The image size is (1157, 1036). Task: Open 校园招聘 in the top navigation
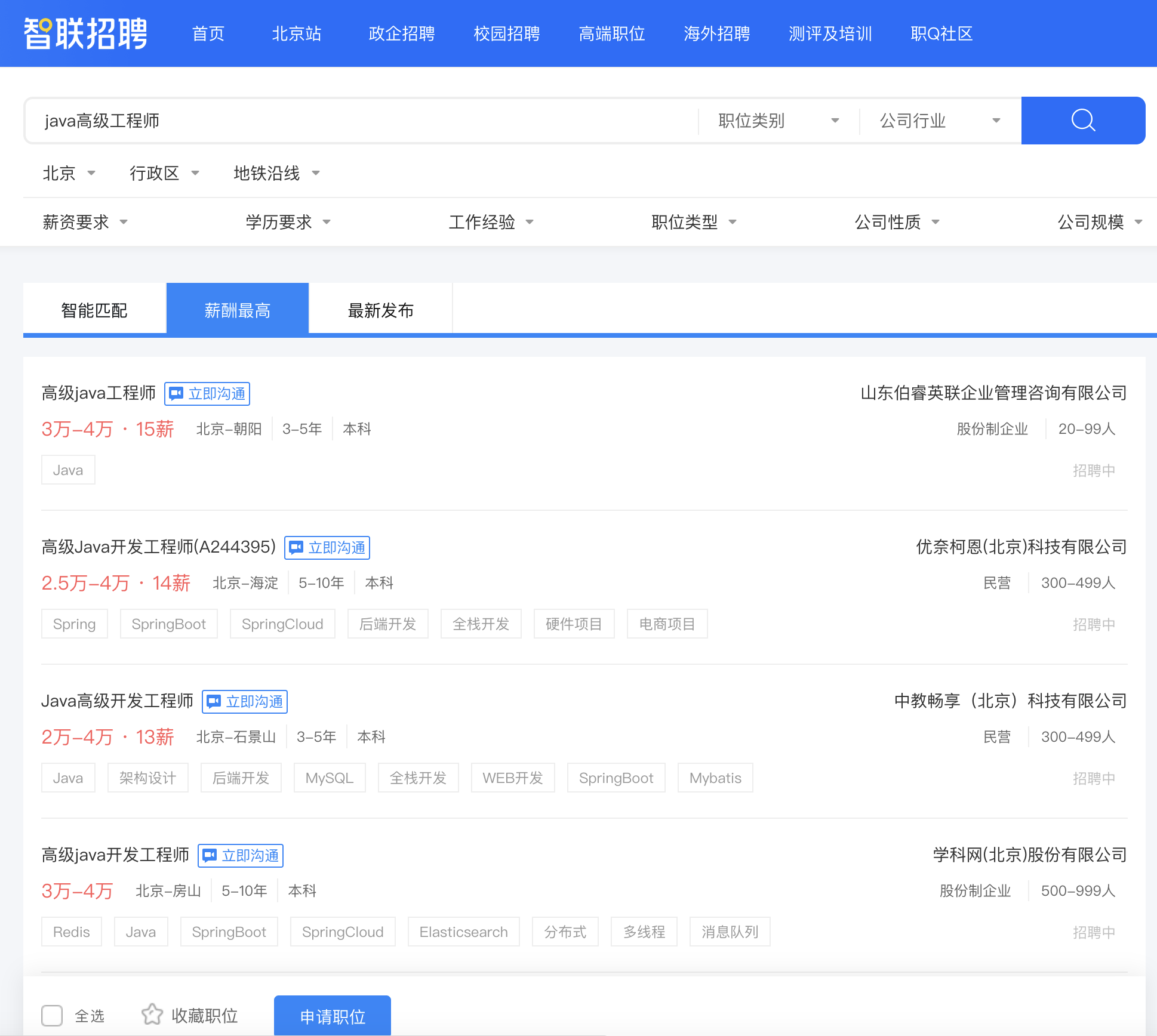pyautogui.click(x=506, y=33)
